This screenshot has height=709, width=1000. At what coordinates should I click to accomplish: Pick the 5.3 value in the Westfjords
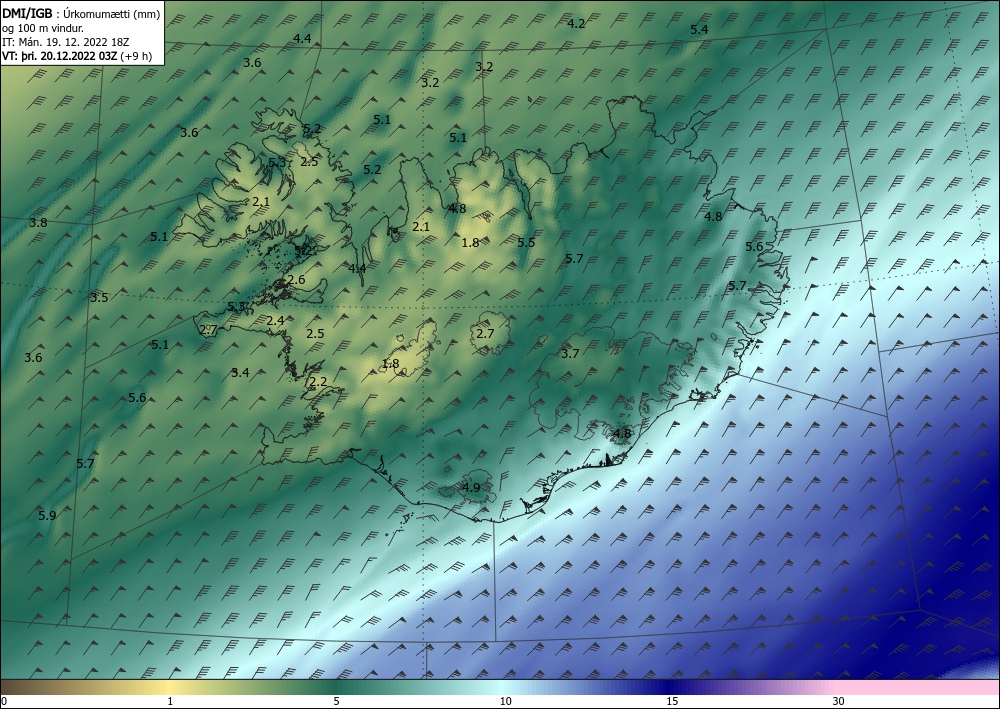click(277, 163)
